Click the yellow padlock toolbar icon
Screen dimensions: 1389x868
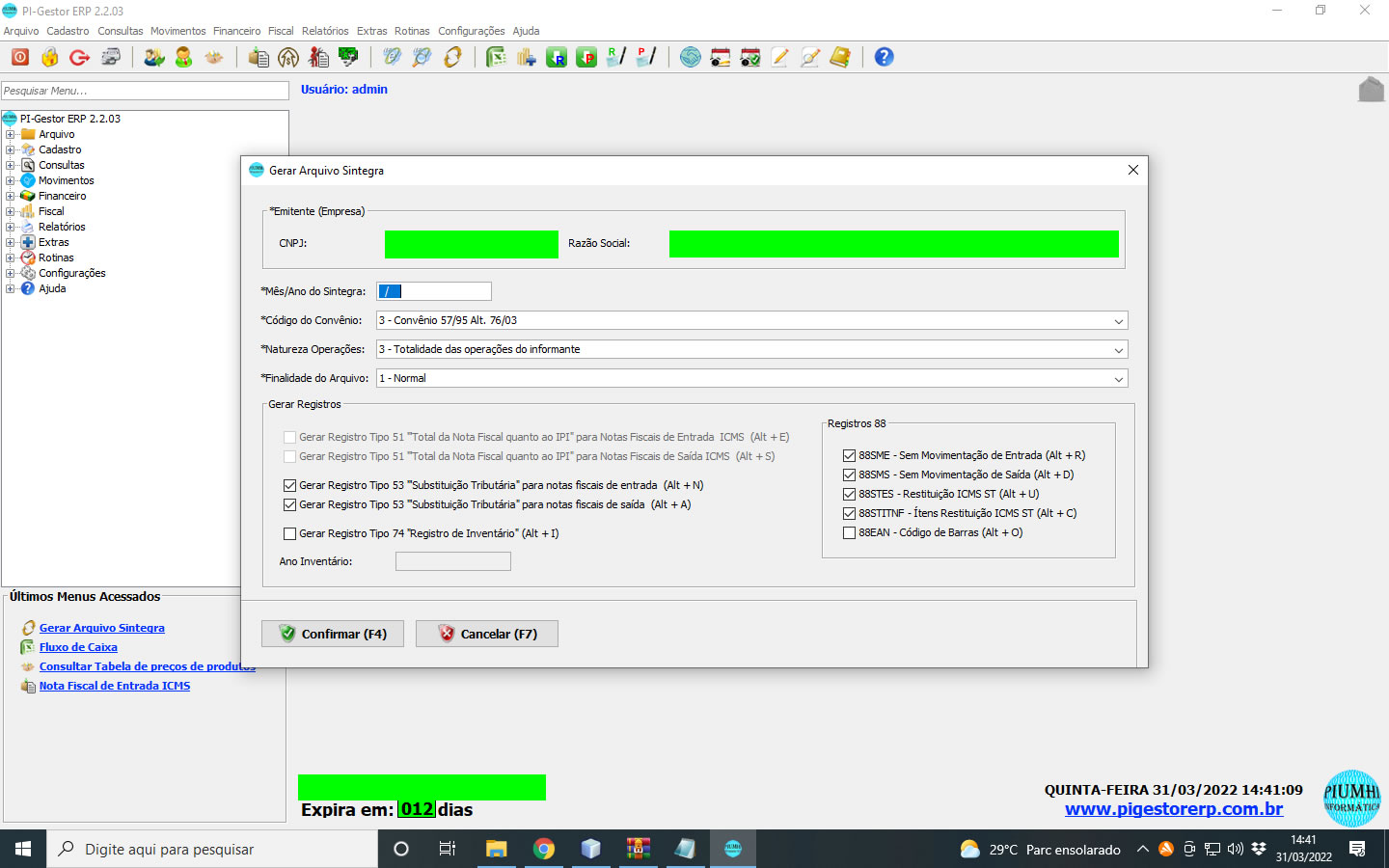tap(50, 57)
